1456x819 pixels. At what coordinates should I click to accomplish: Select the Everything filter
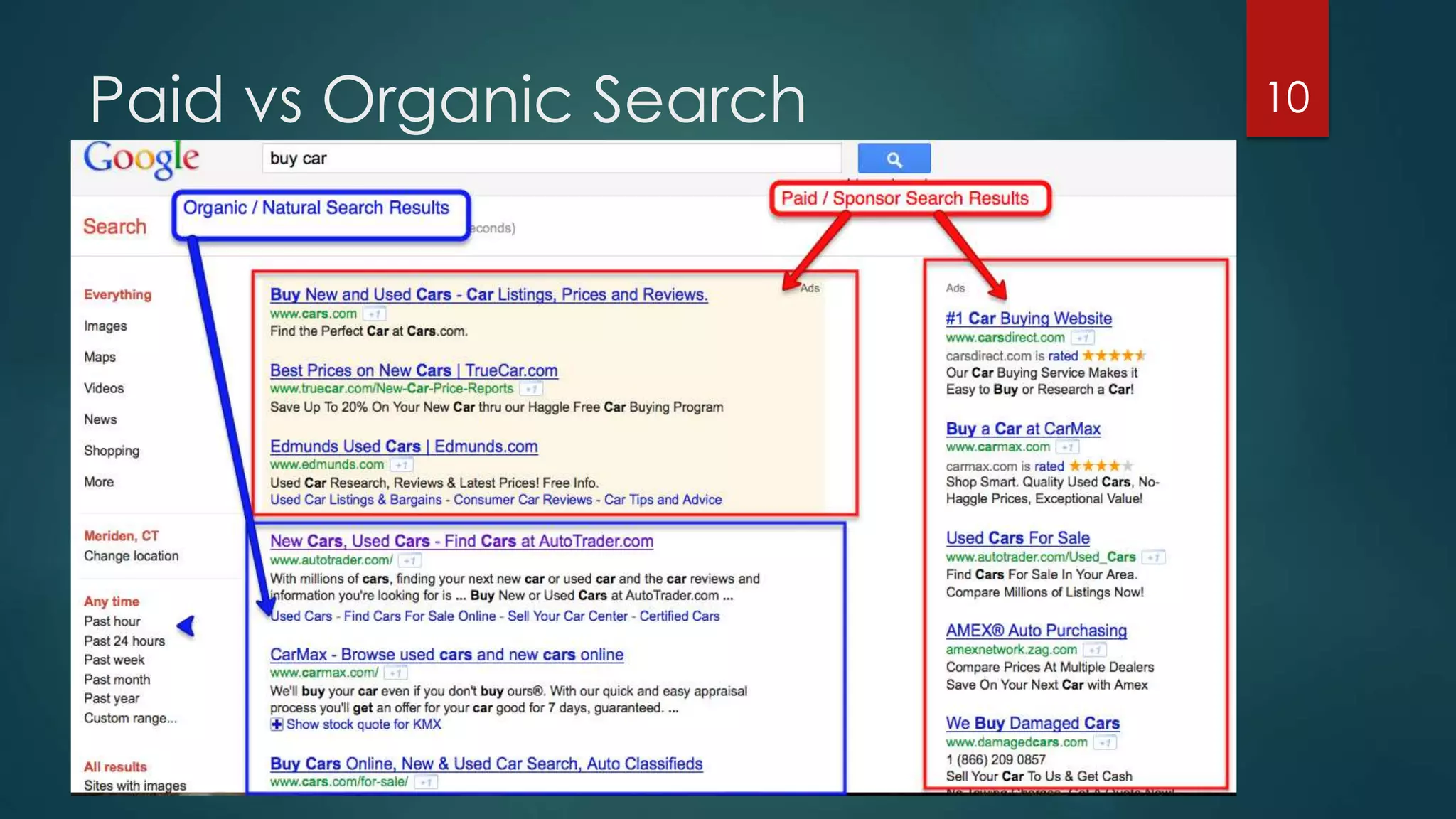click(x=118, y=294)
